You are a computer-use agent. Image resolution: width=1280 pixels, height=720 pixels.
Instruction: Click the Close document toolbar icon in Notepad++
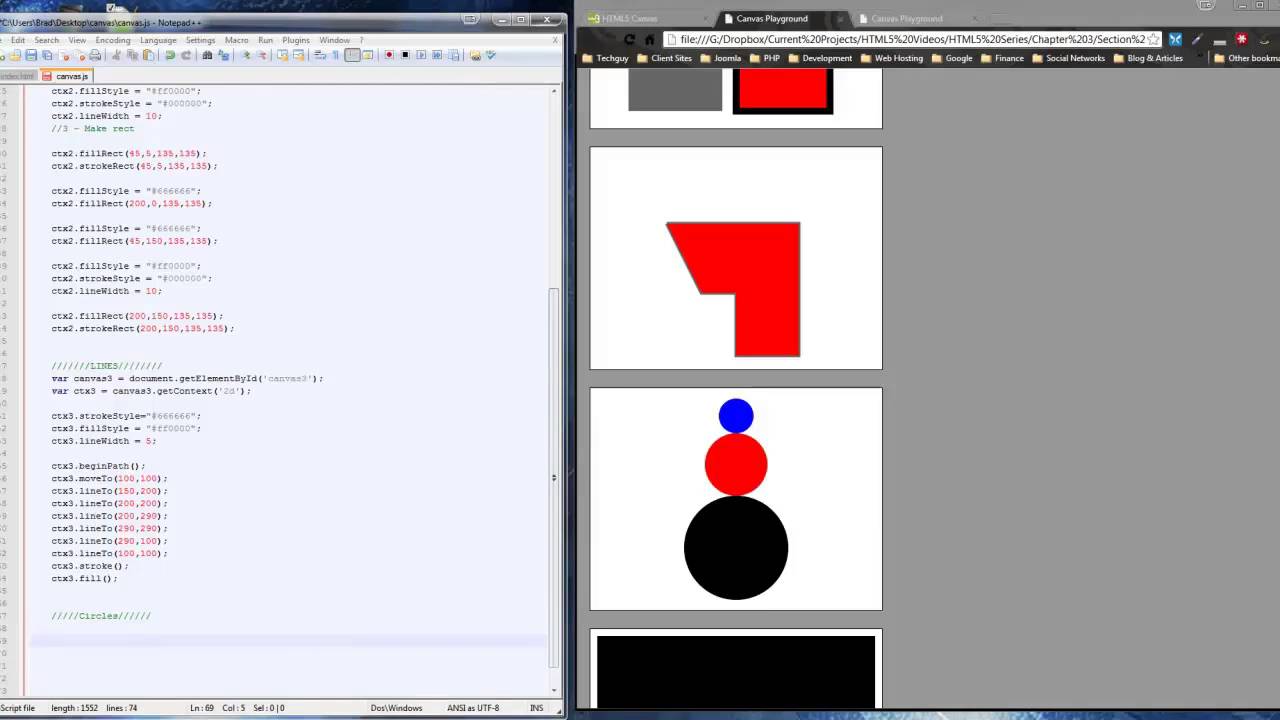point(65,55)
